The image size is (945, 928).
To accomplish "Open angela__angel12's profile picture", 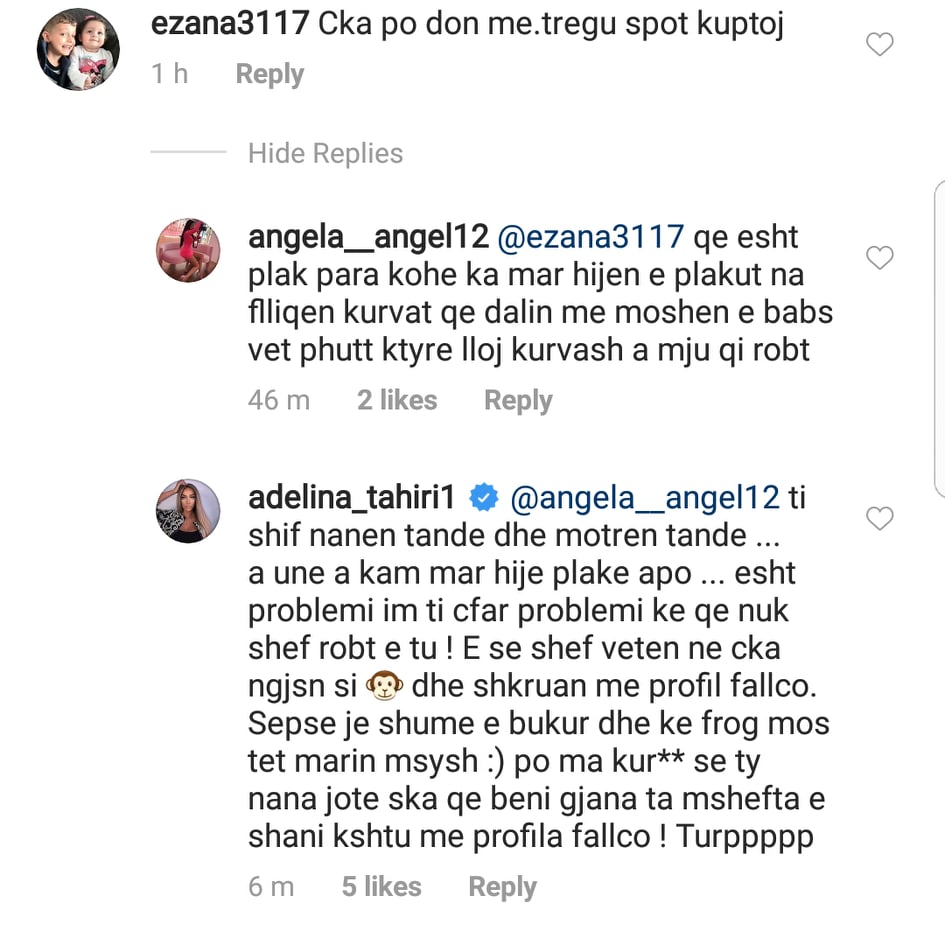I will 188,251.
